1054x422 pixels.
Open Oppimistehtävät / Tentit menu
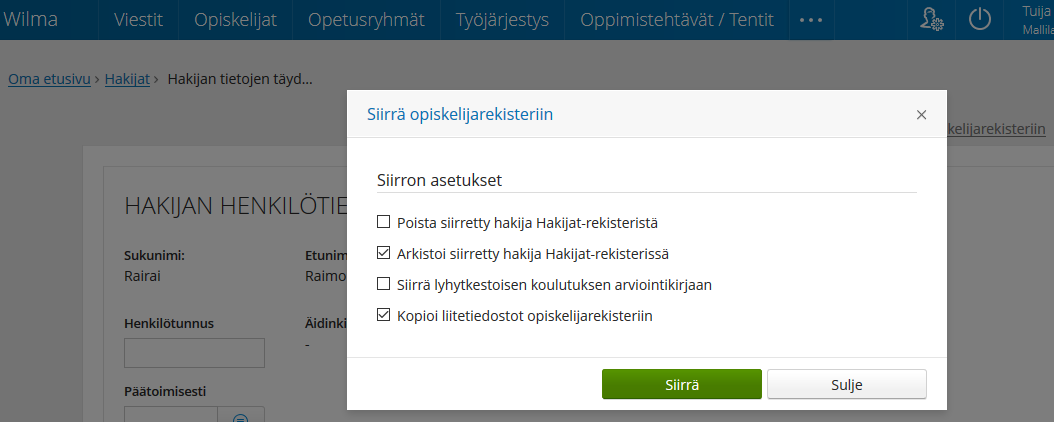[677, 19]
